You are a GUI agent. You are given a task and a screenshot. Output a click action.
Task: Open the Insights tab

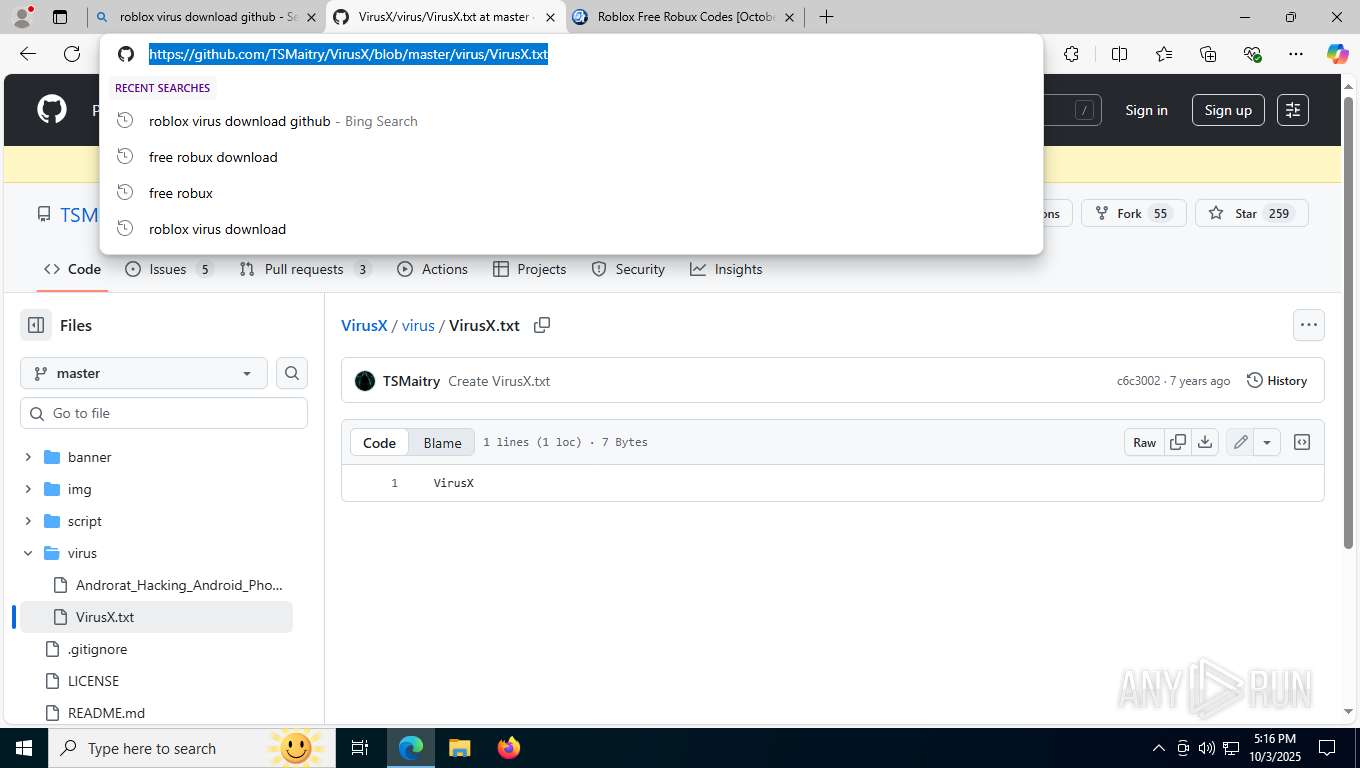click(726, 269)
